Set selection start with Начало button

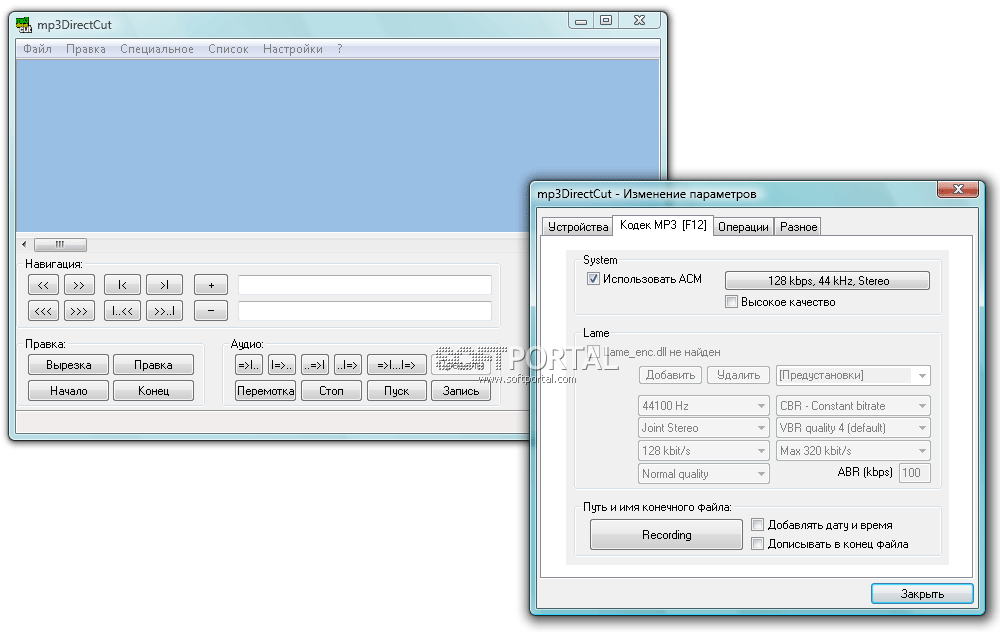[69, 390]
